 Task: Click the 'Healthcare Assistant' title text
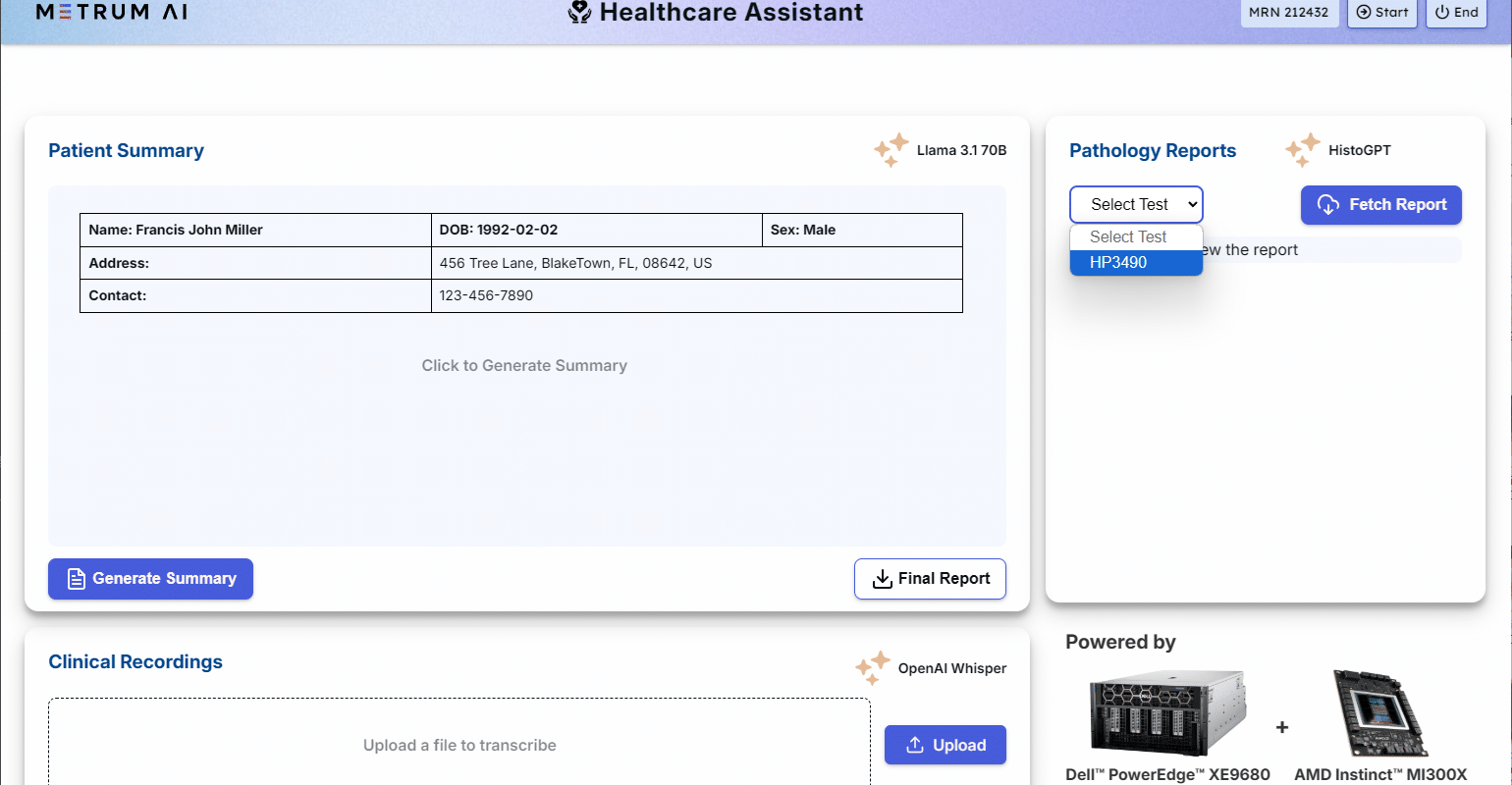pyautogui.click(x=731, y=12)
